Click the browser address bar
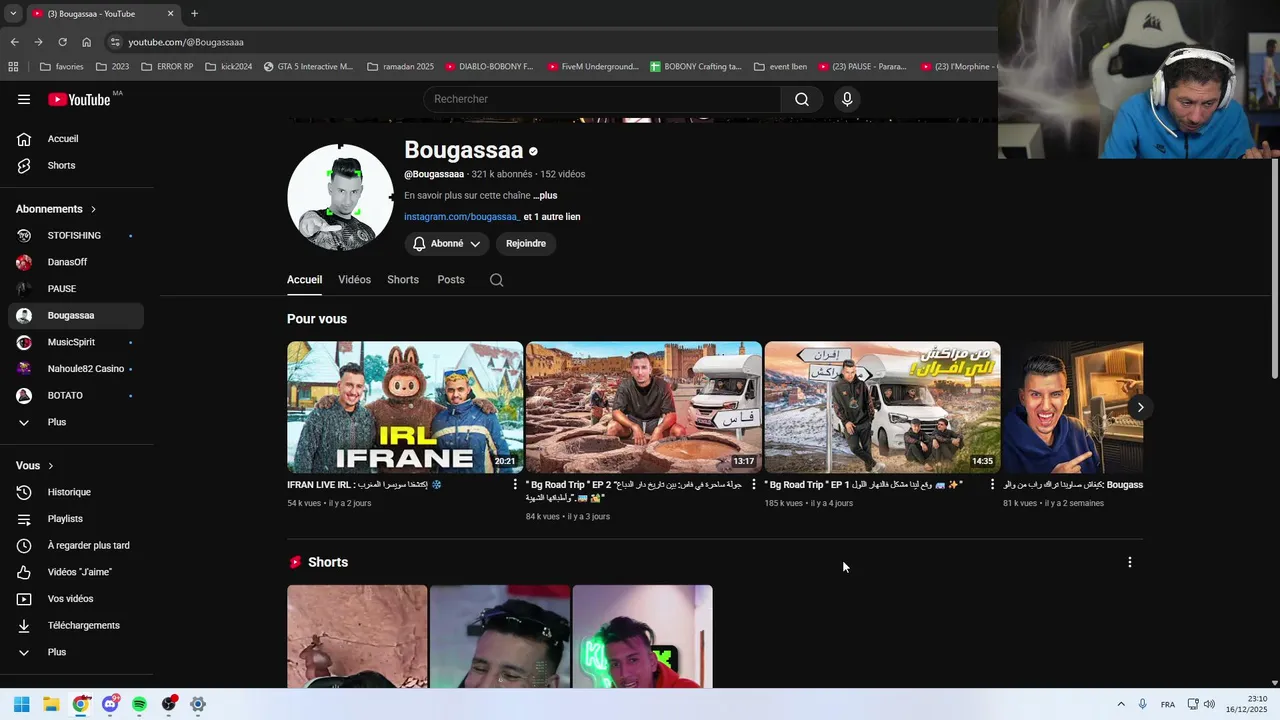Viewport: 1280px width, 720px height. pos(550,42)
